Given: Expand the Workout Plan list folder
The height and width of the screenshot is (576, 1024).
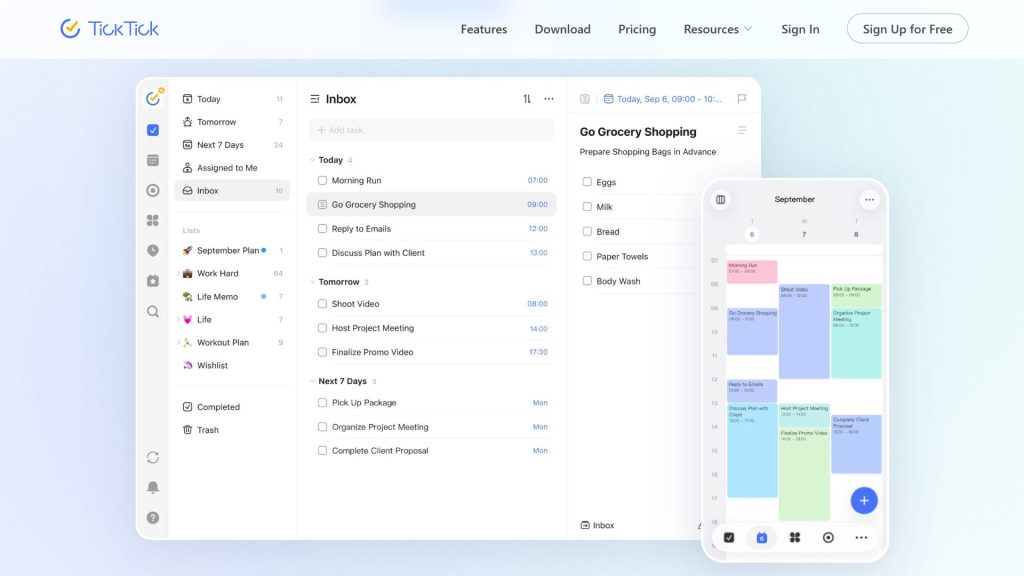Looking at the screenshot, I should 178,342.
